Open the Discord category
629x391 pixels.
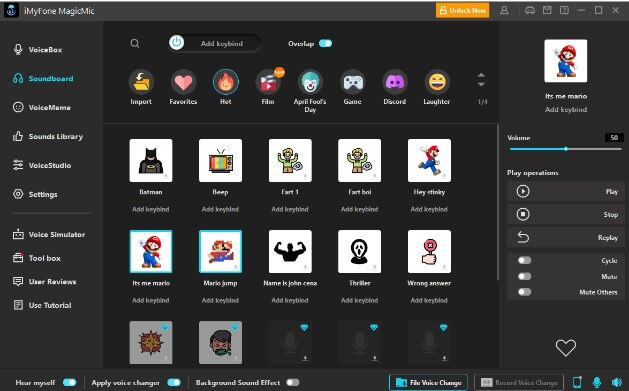pyautogui.click(x=395, y=82)
